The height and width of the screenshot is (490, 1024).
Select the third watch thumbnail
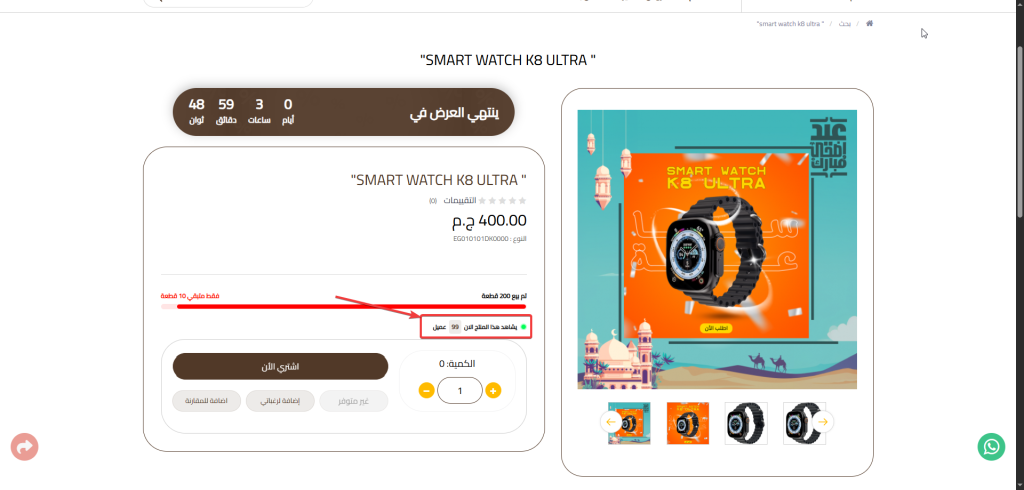[746, 423]
